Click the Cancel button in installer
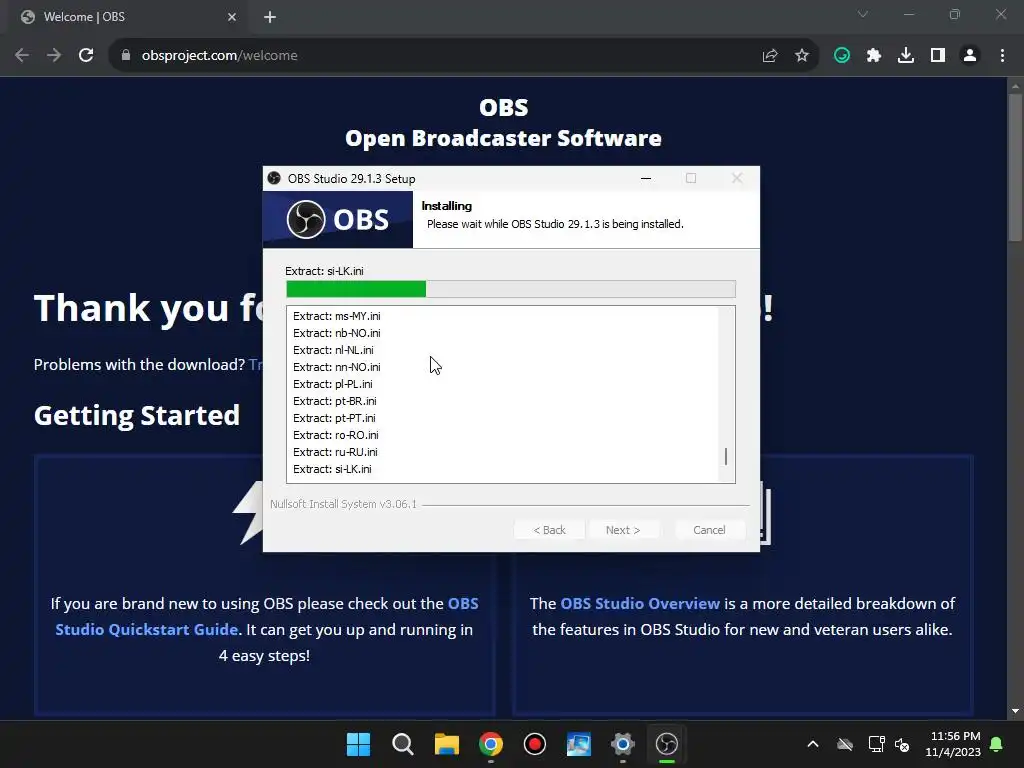This screenshot has height=768, width=1024. [x=709, y=530]
